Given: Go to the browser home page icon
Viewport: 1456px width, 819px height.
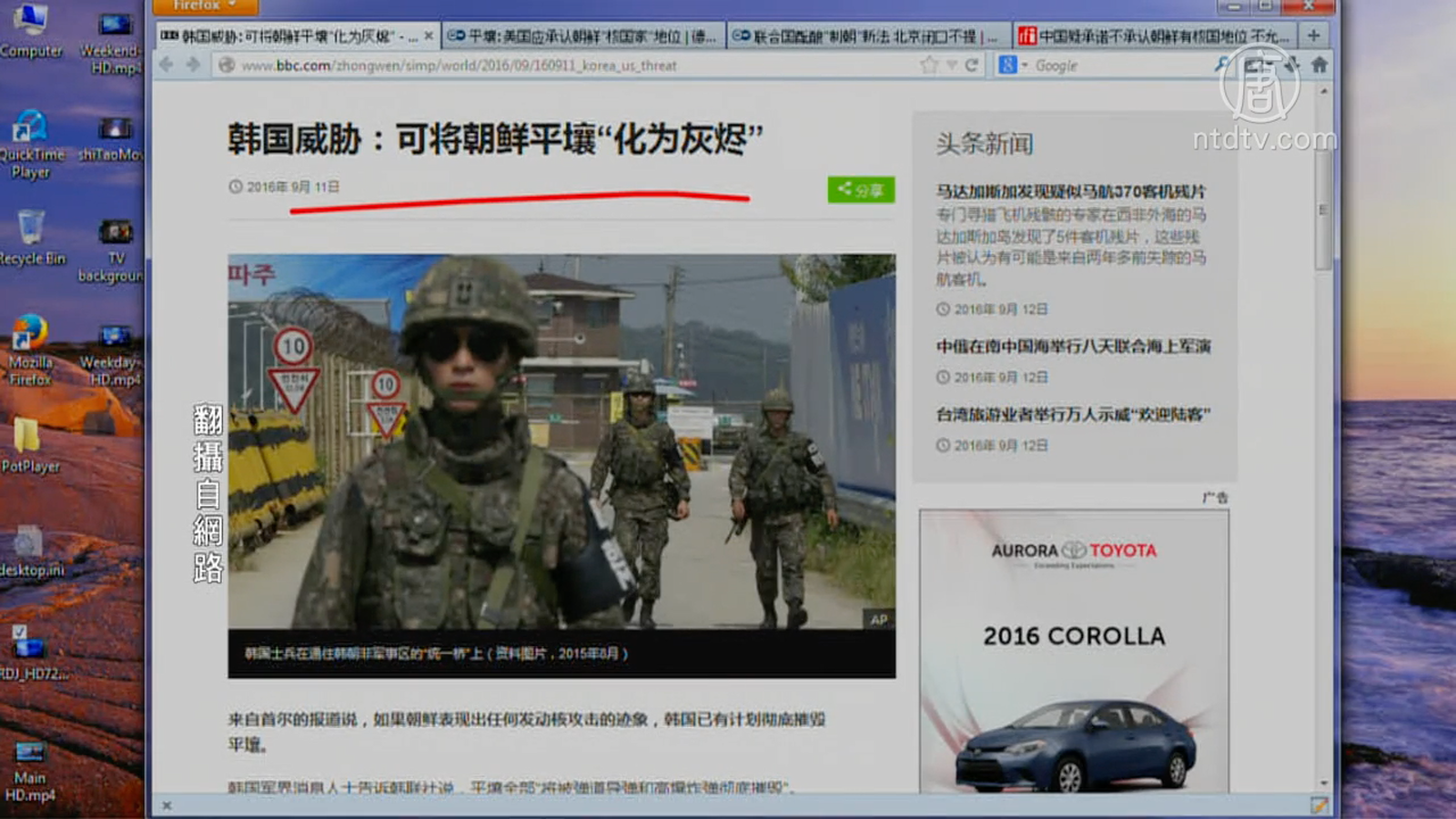Looking at the screenshot, I should [1319, 66].
